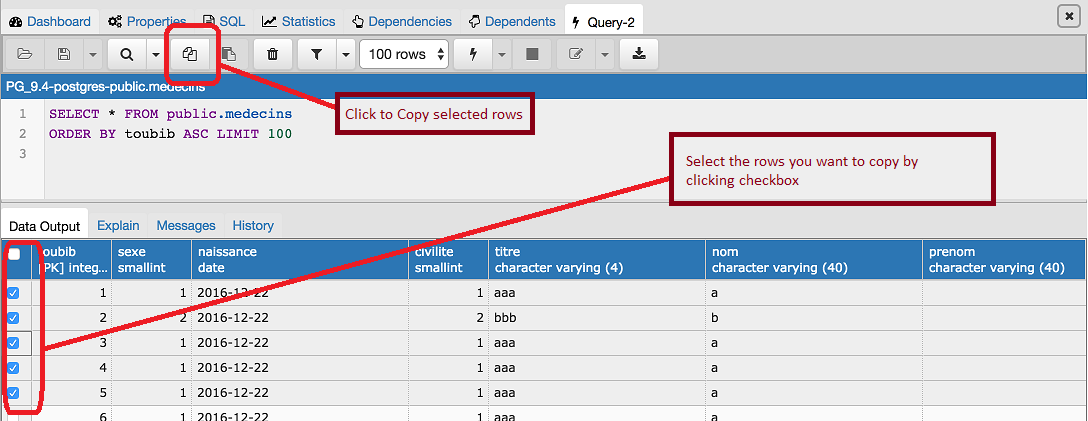The height and width of the screenshot is (421, 1088).
Task: Click the Save floppy disk icon
Action: tap(64, 54)
